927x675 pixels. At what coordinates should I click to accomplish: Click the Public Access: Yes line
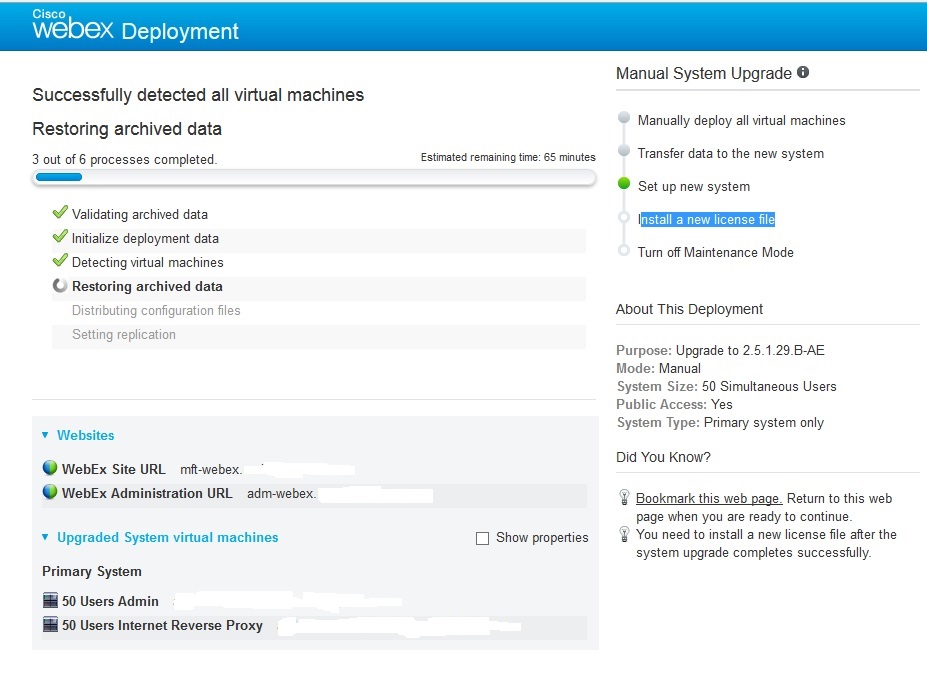coord(674,404)
